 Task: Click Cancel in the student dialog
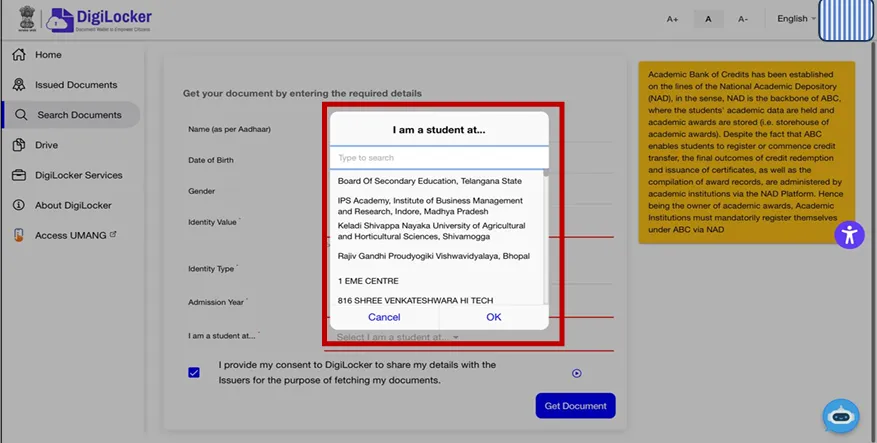384,317
